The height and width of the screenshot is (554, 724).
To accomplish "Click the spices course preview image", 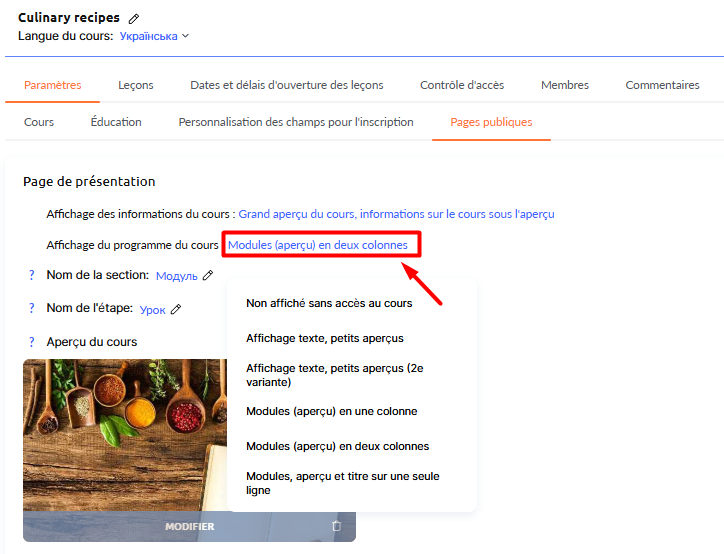I will tap(125, 434).
